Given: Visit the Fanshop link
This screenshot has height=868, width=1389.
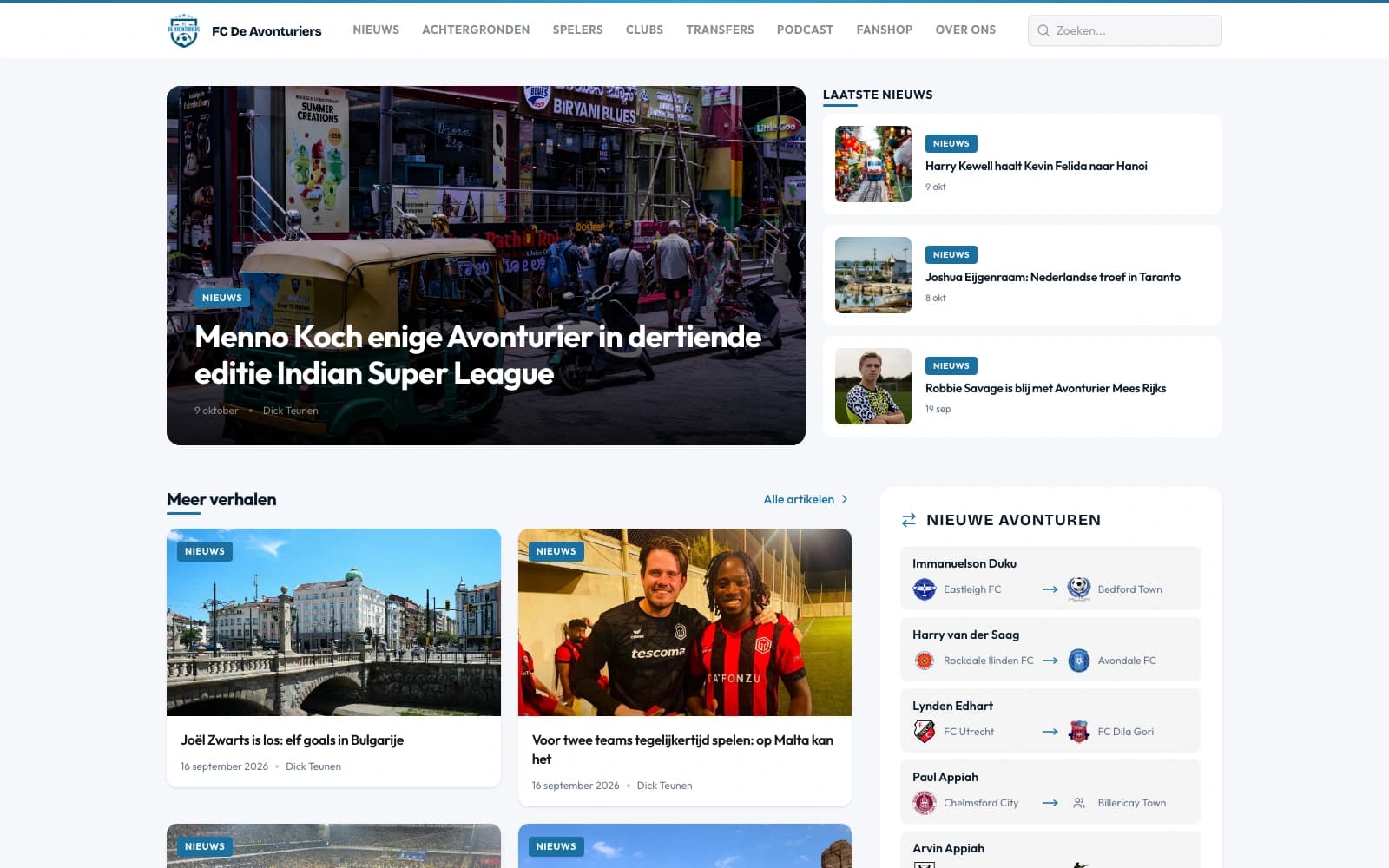Looking at the screenshot, I should [x=885, y=30].
